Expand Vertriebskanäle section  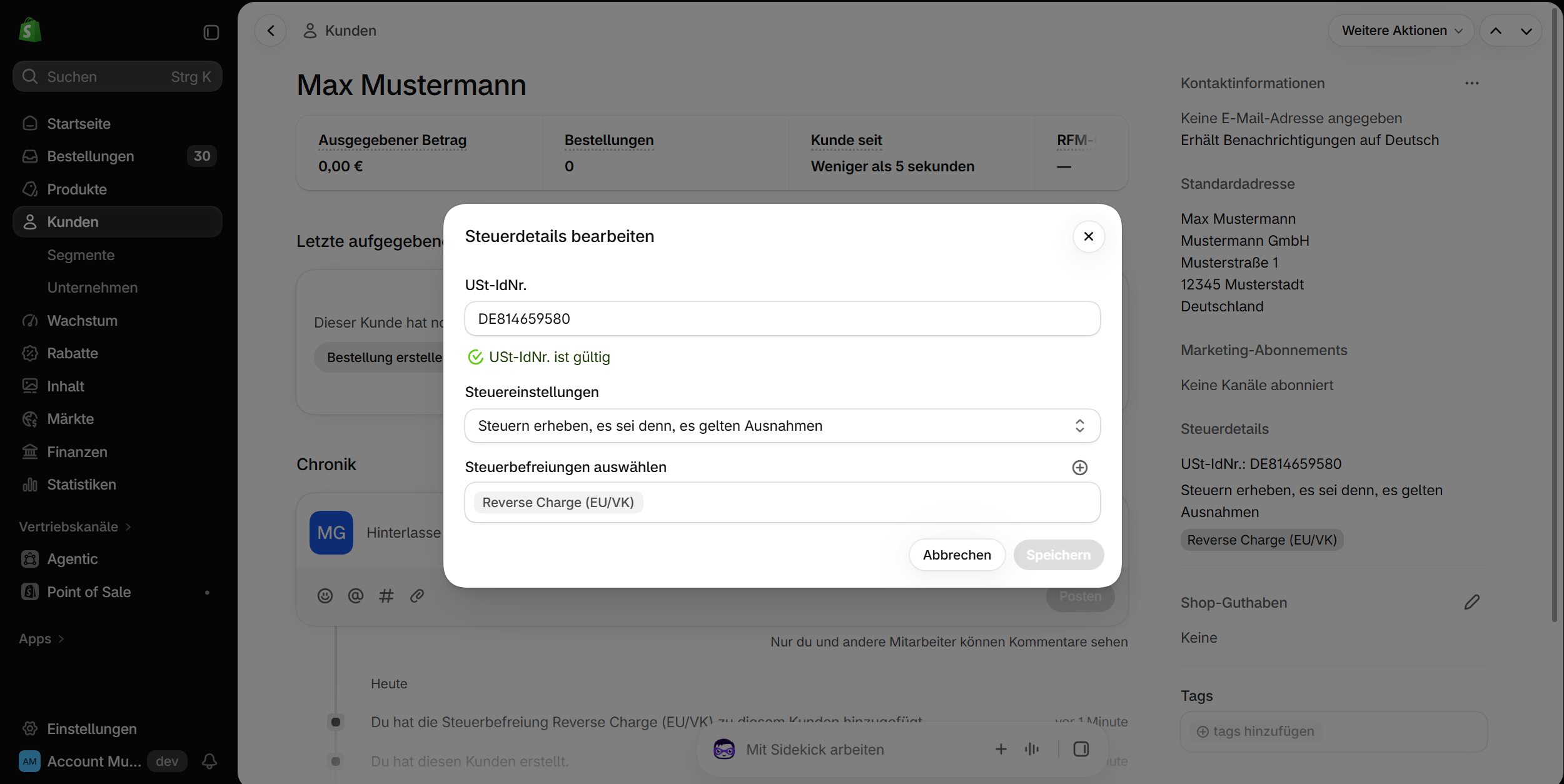click(75, 527)
